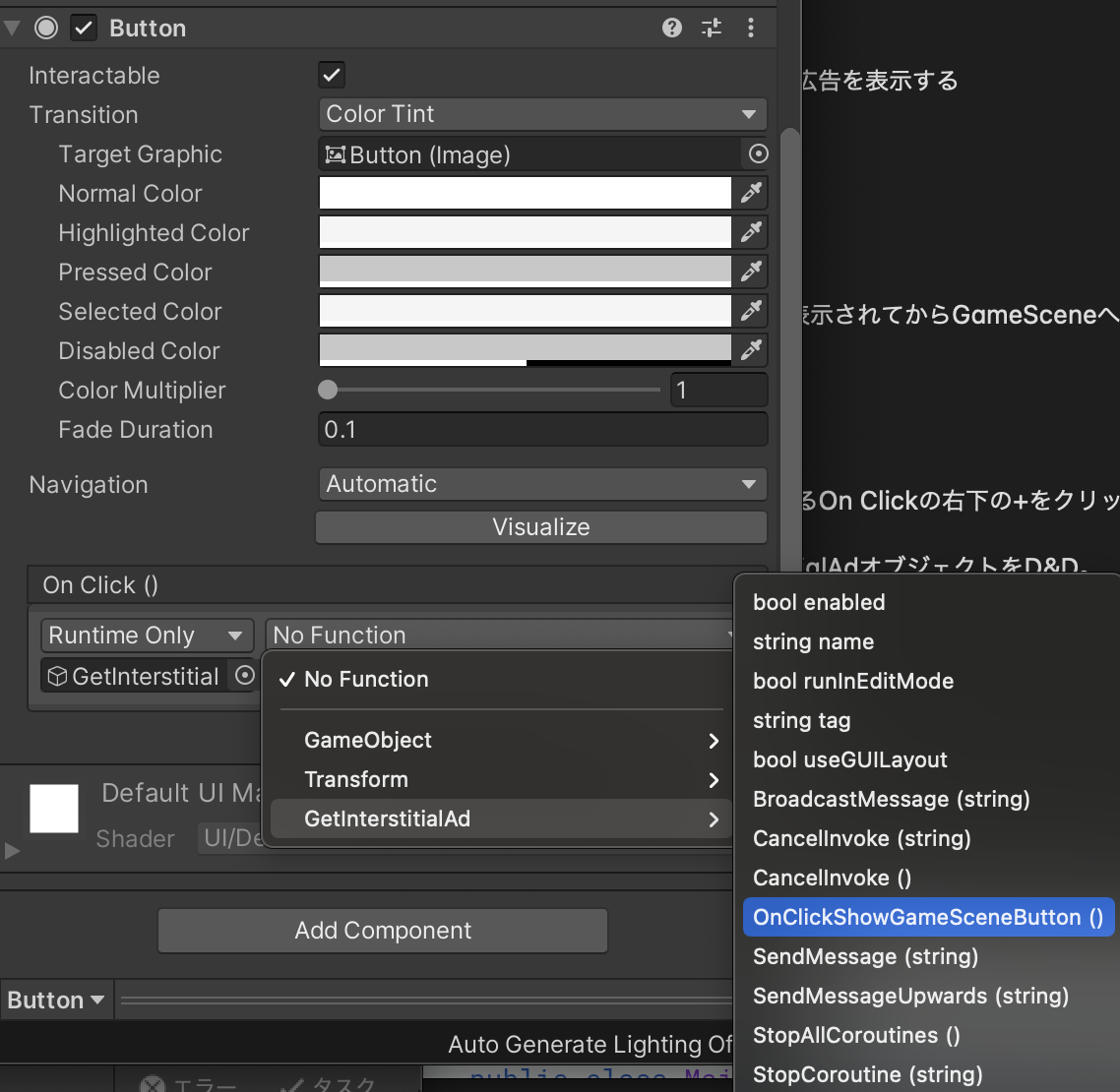Open the GetInterstitial object picker circle
The image size is (1120, 1092).
coord(244,676)
